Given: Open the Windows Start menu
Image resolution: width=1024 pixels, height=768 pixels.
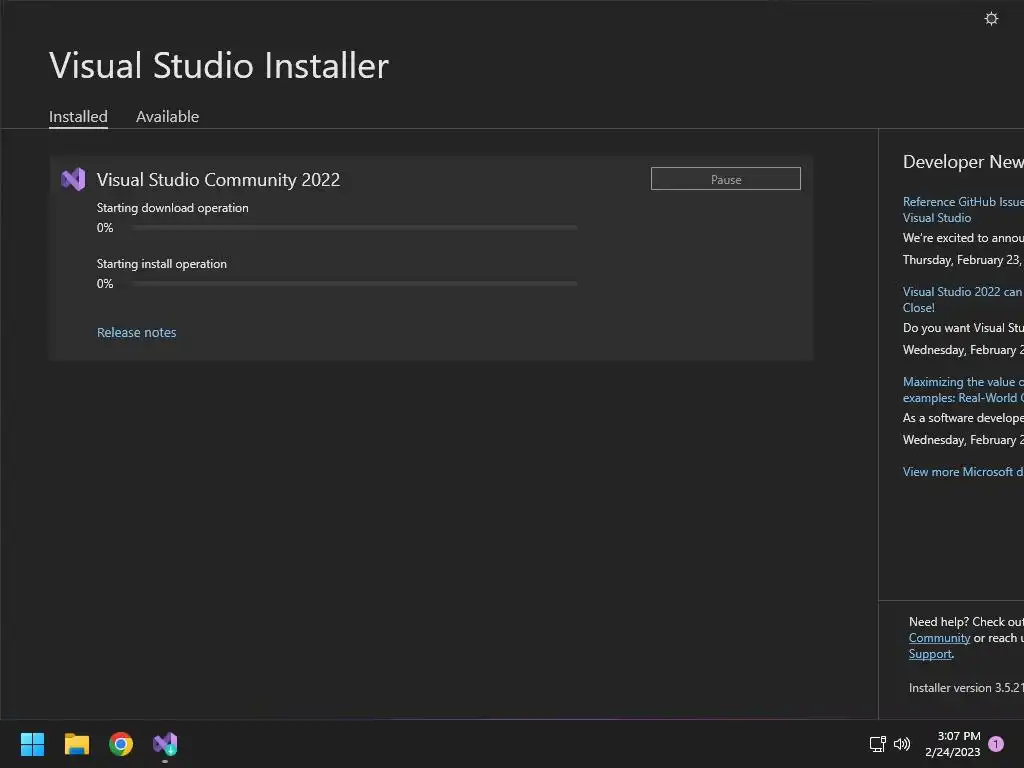Looking at the screenshot, I should click(x=32, y=744).
